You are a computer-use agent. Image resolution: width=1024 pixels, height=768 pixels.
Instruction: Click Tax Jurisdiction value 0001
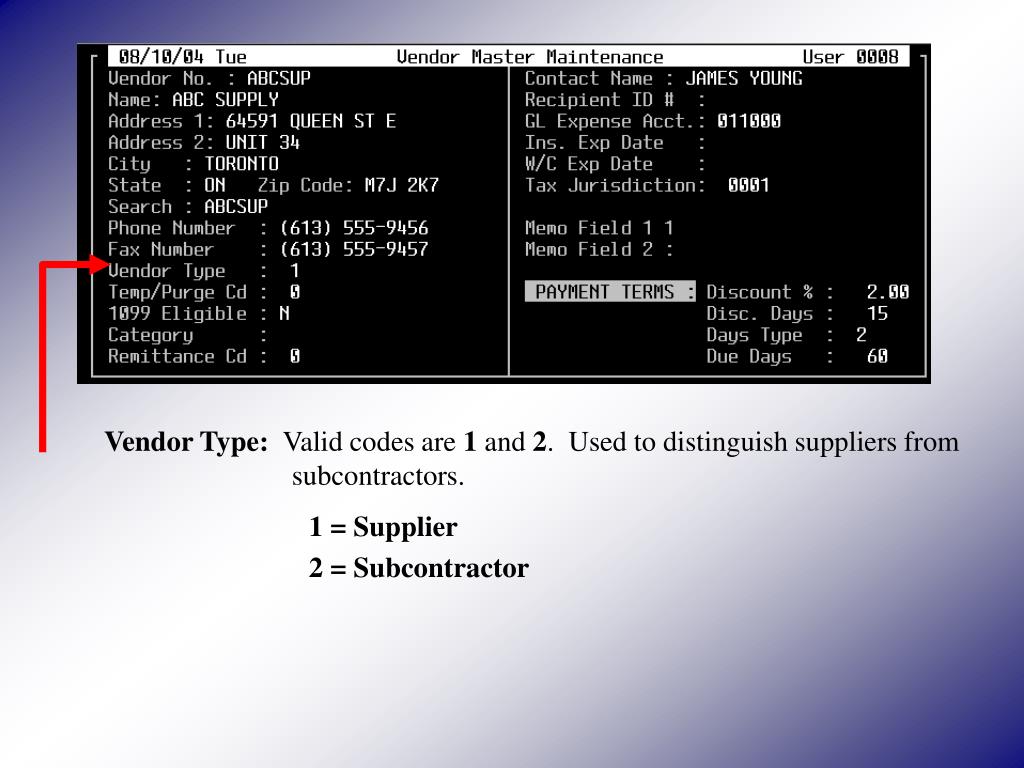748,185
